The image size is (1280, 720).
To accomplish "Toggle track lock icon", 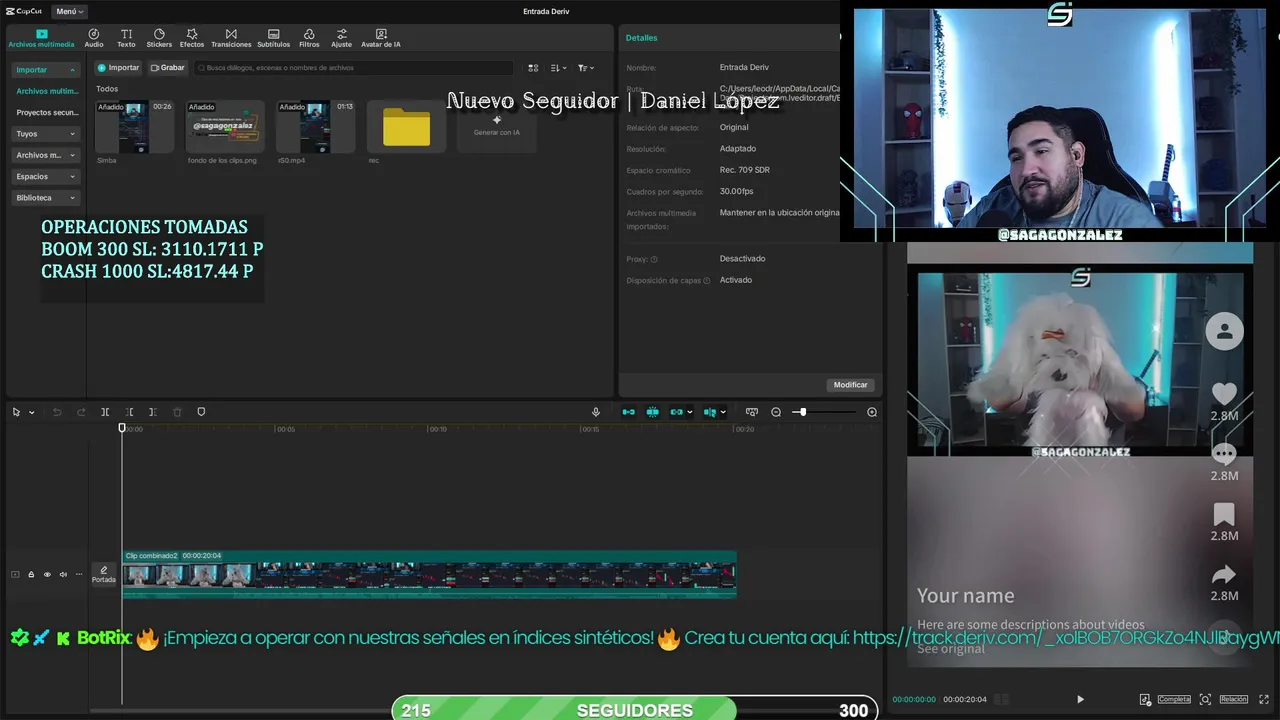I will point(31,574).
